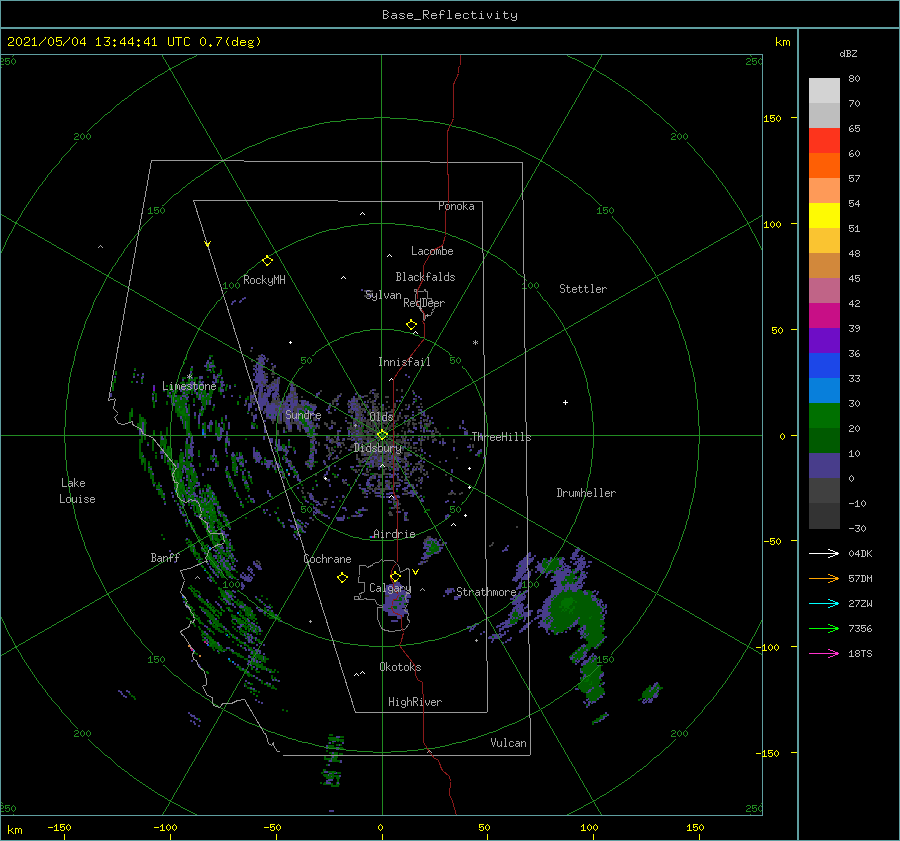
Task: Click the Olds label
Action: click(381, 416)
